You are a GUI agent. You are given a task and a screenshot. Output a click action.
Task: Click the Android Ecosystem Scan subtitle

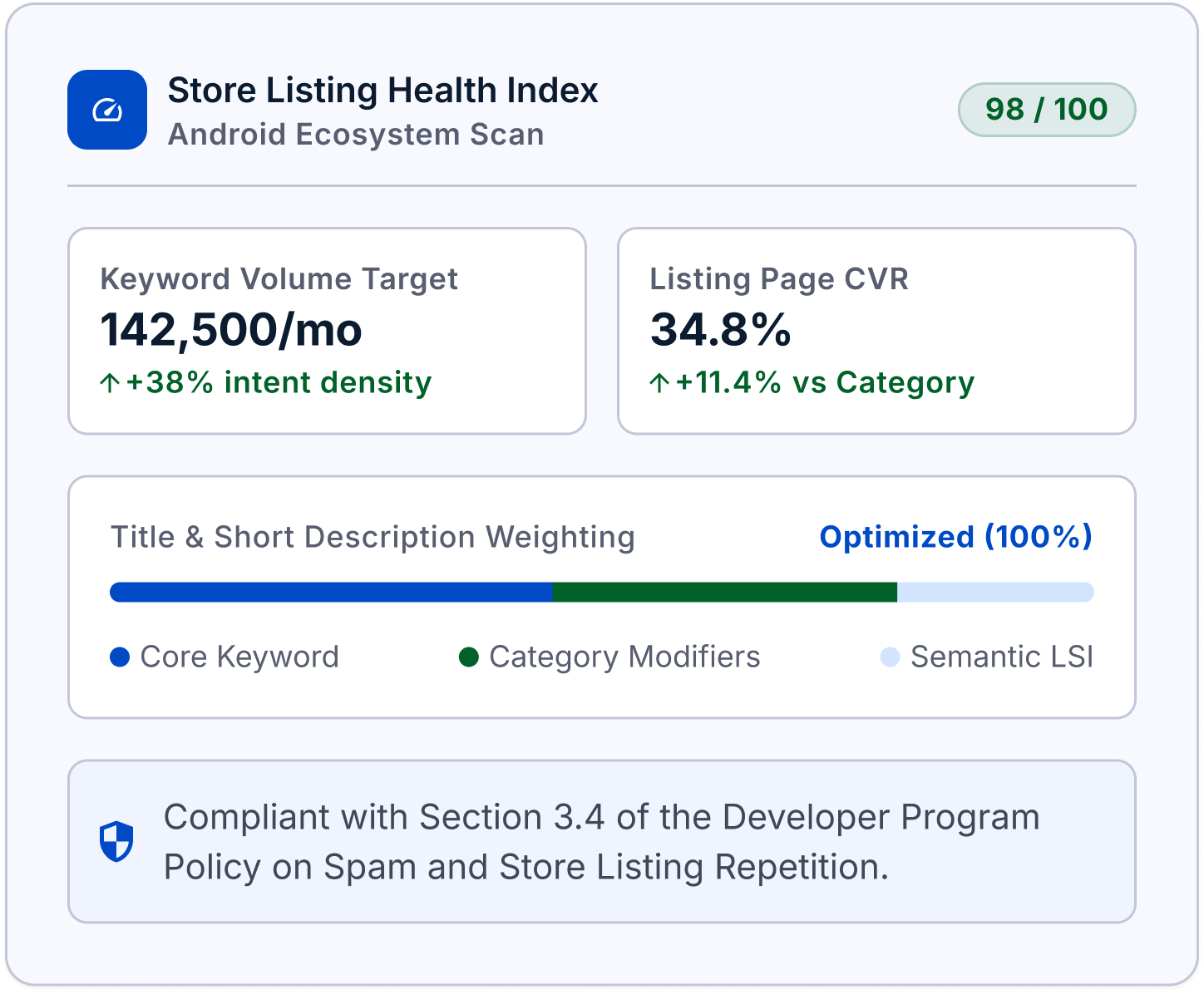356,135
